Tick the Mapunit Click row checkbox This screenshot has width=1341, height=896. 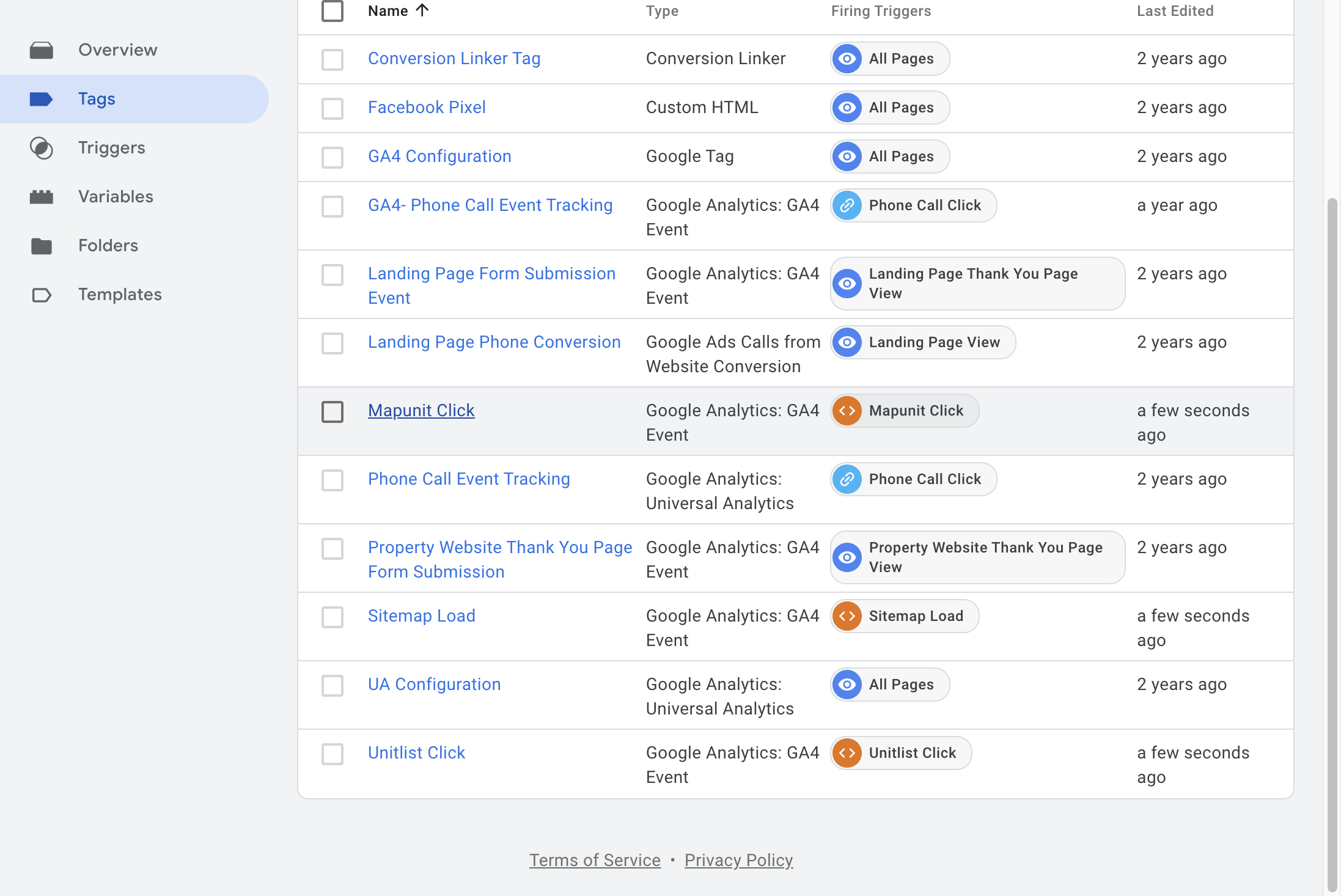(x=332, y=411)
